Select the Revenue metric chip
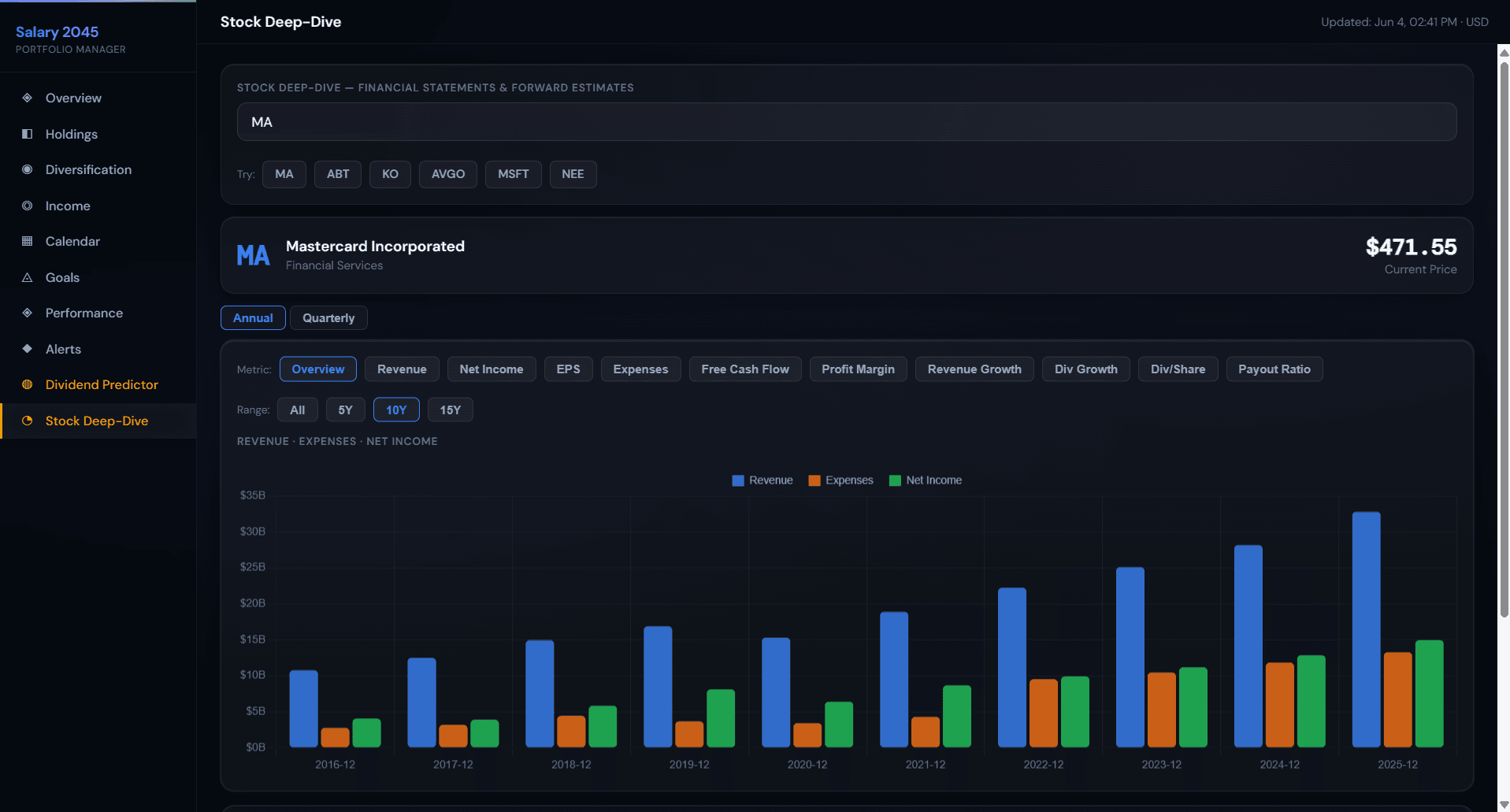The width and height of the screenshot is (1510, 812). tap(402, 369)
